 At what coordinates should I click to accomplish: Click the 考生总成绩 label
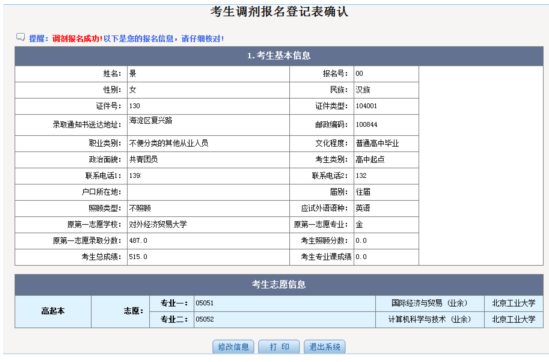(102, 257)
